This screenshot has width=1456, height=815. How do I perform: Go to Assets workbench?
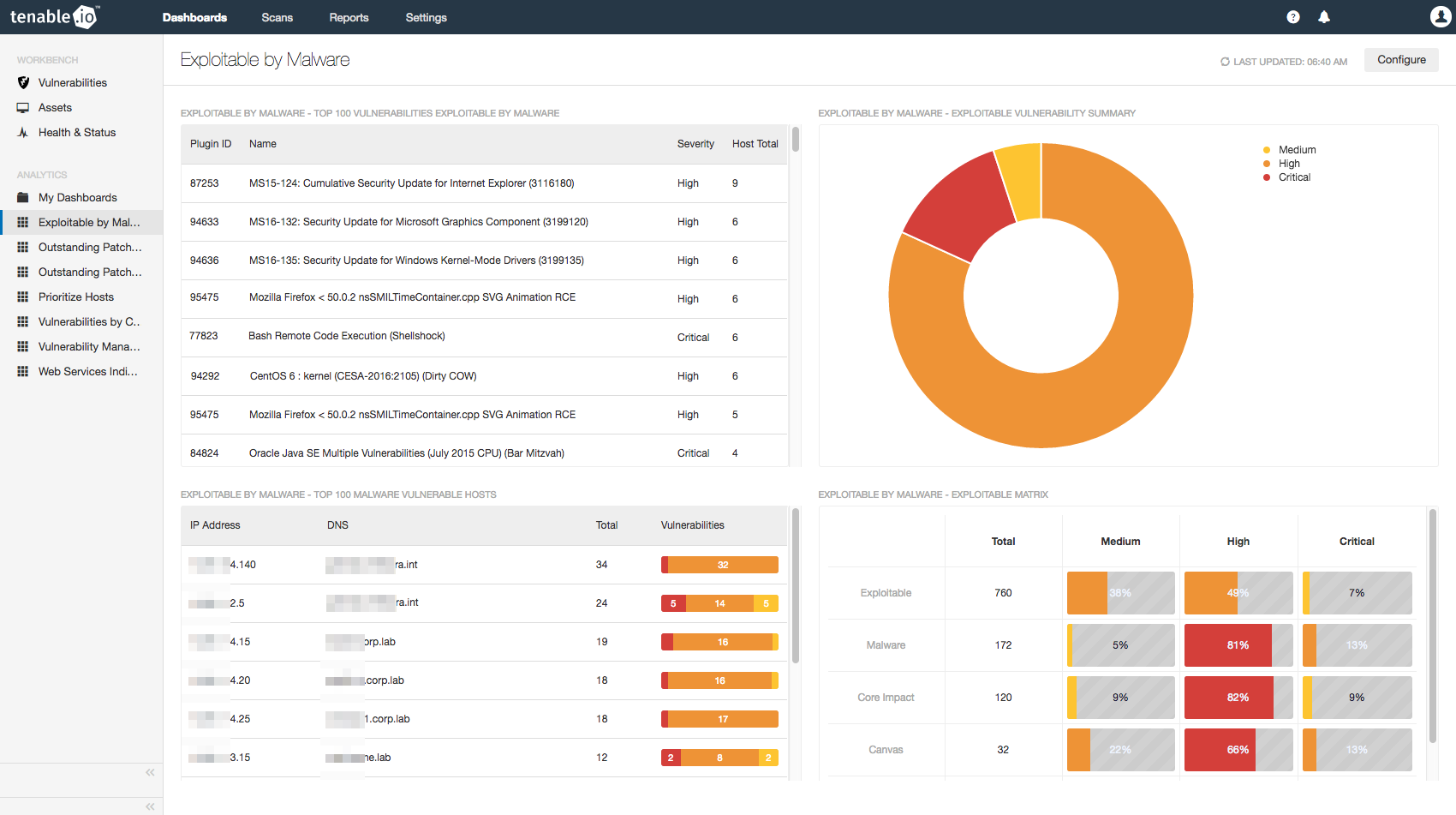(55, 108)
